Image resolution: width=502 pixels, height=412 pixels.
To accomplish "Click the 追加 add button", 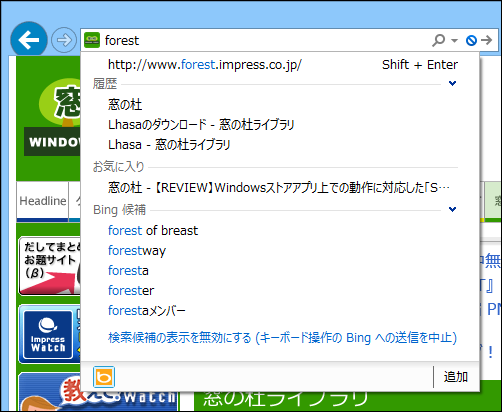I will 456,377.
